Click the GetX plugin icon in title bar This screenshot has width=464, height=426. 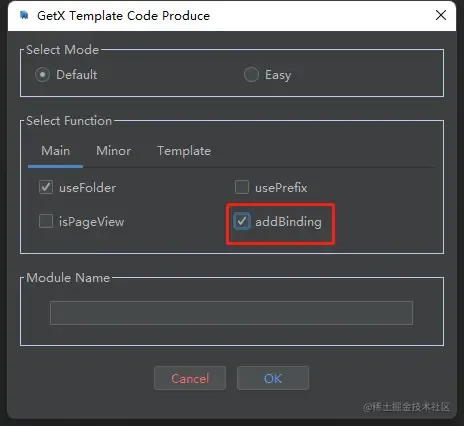point(24,15)
